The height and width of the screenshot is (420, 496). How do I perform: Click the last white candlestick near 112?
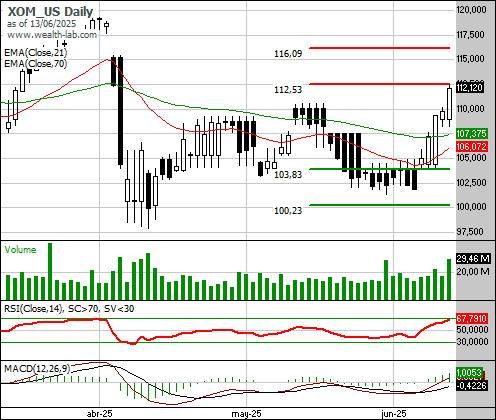pos(449,104)
